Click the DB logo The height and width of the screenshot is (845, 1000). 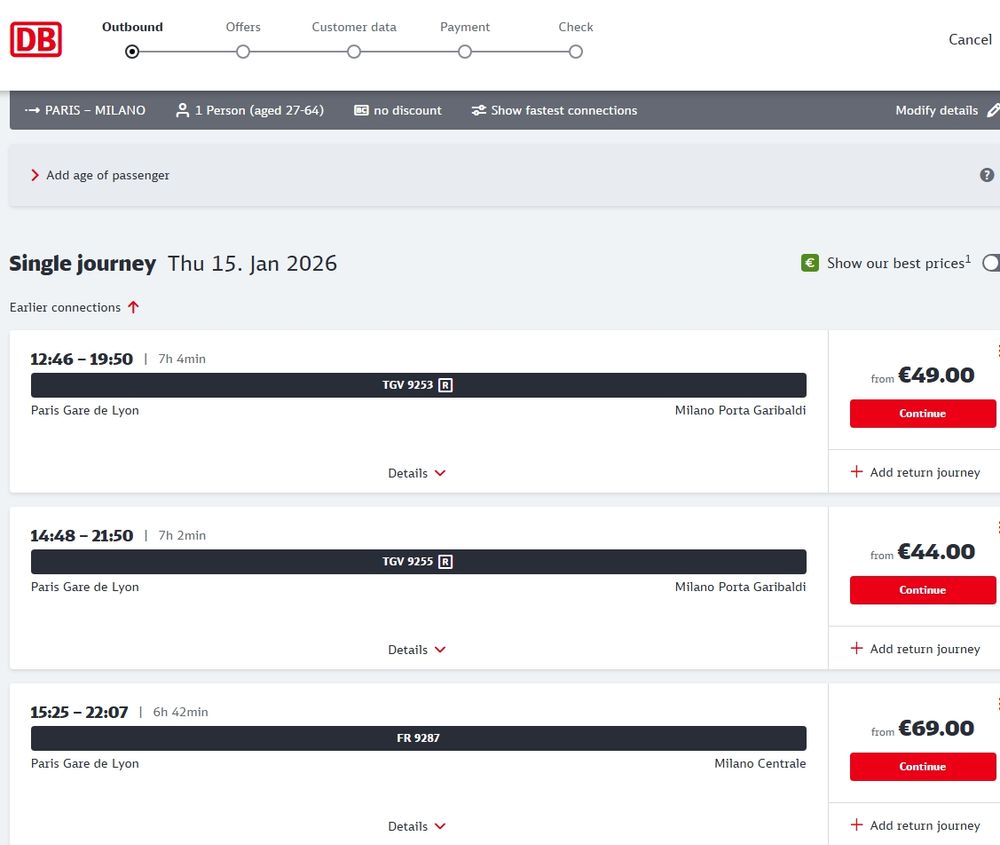click(x=36, y=39)
